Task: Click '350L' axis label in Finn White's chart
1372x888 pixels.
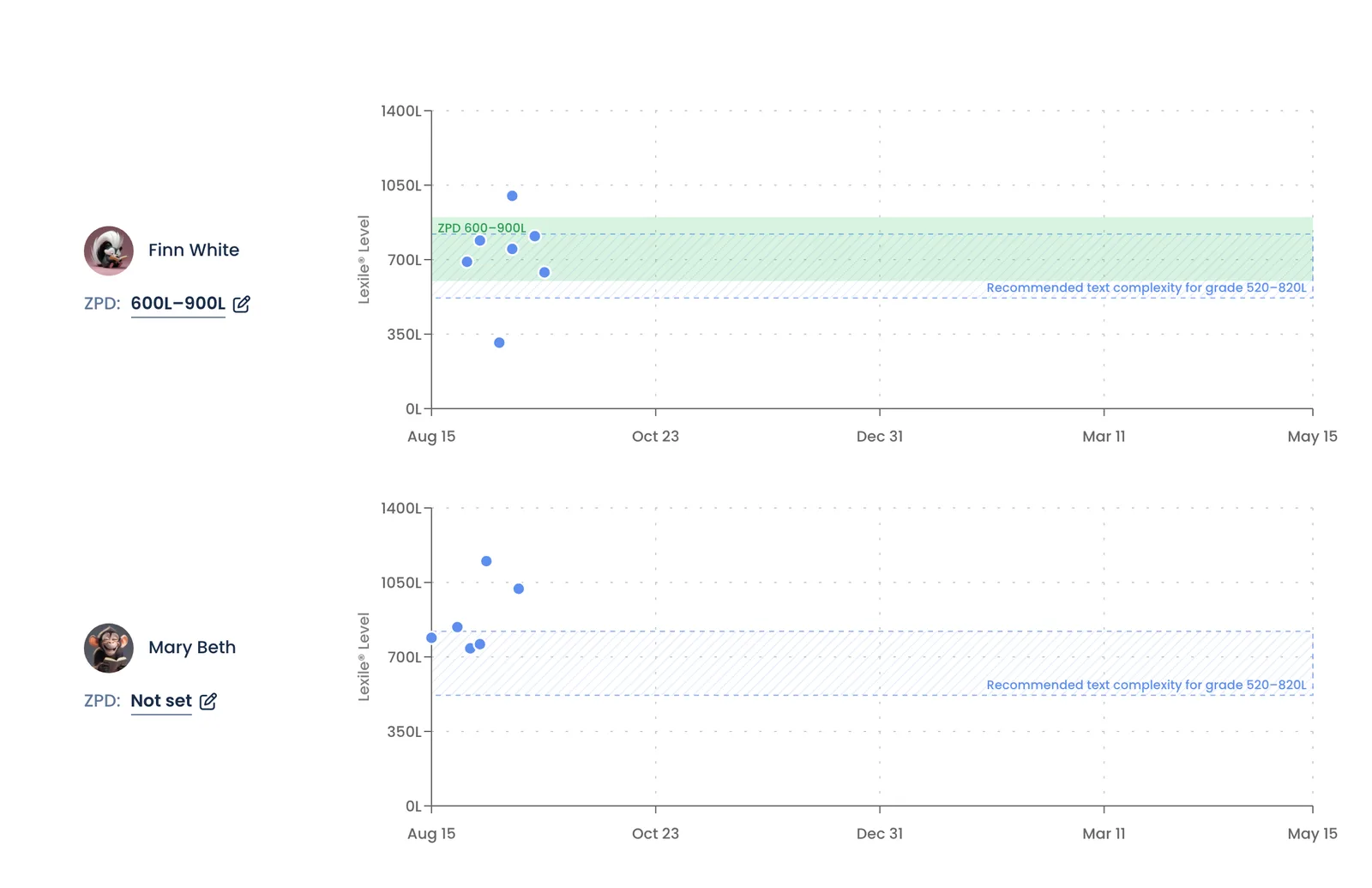Action: [x=404, y=334]
